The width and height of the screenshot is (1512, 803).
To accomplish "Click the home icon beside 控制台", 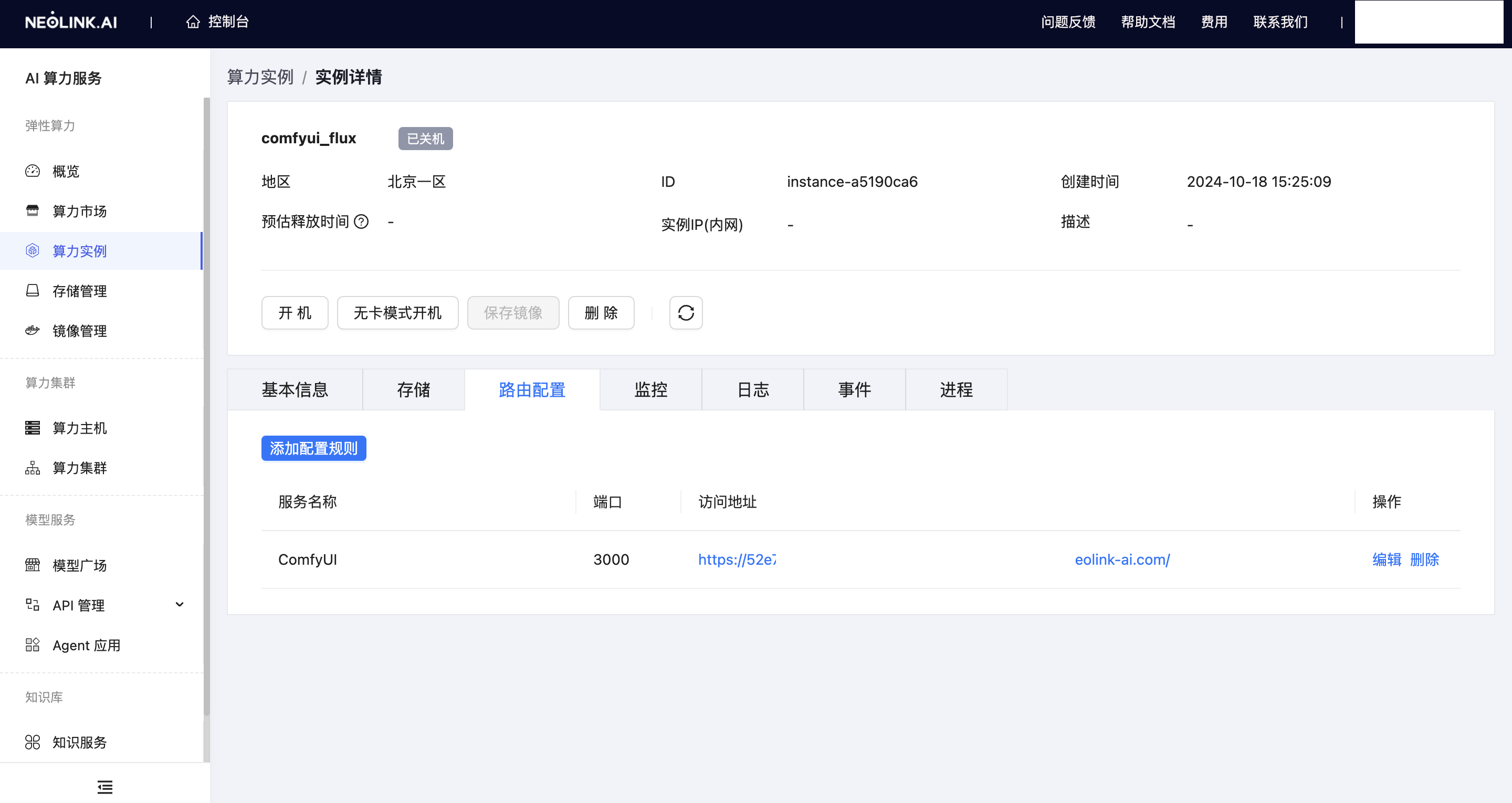I will 193,22.
